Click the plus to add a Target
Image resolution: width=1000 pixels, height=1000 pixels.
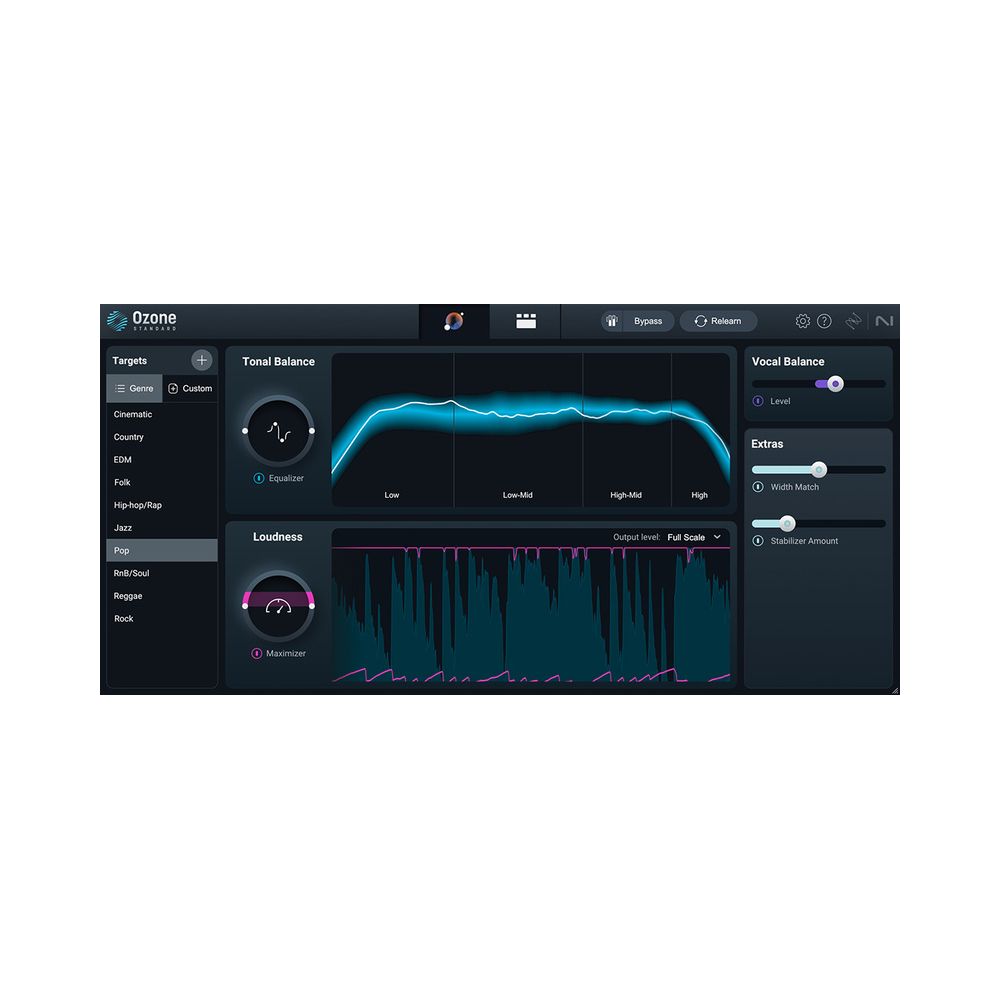(x=201, y=360)
